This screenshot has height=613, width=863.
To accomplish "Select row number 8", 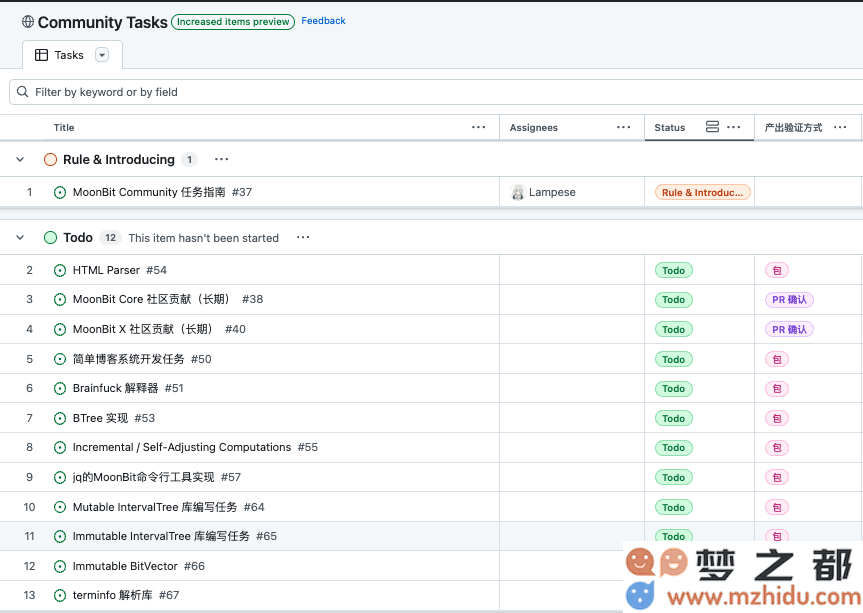I will [29, 447].
